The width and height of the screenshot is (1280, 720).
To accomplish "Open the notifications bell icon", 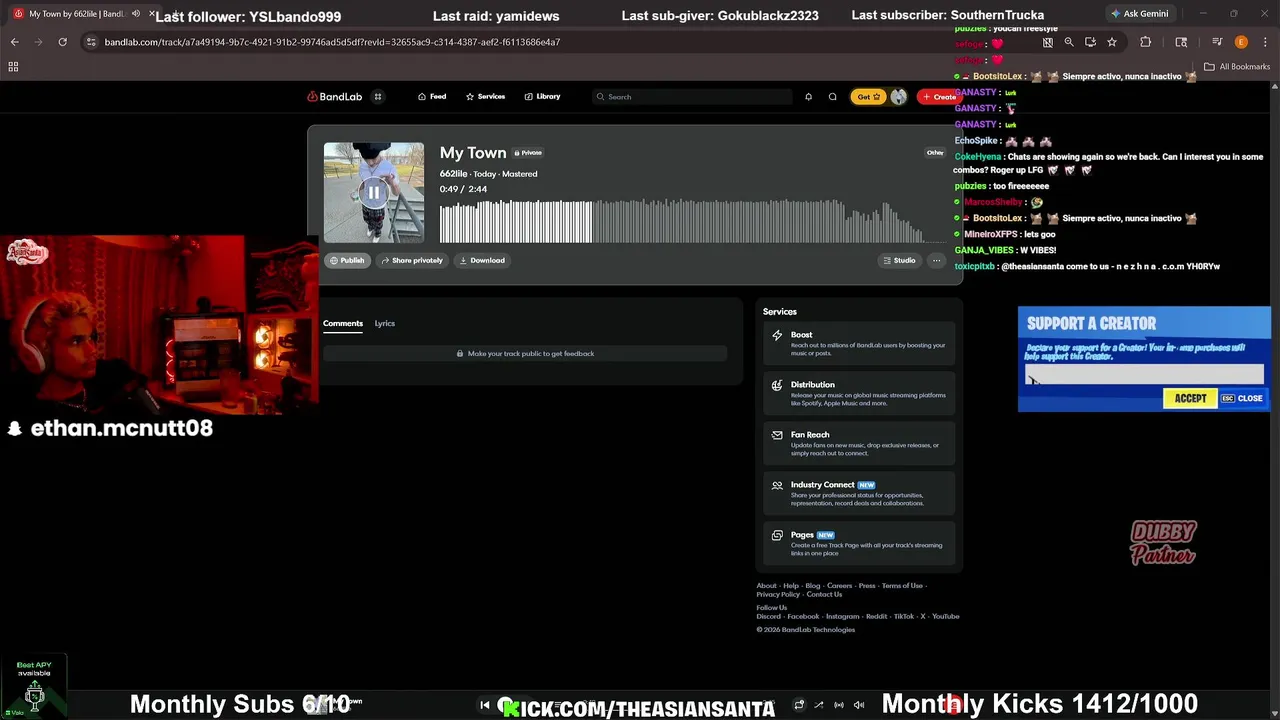I will click(x=808, y=97).
